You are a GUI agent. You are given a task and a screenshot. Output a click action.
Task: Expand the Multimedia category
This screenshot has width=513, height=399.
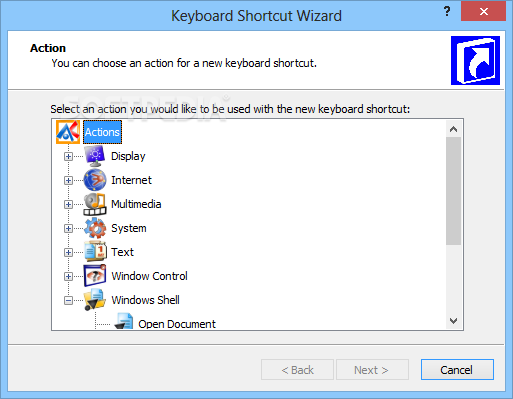click(68, 204)
